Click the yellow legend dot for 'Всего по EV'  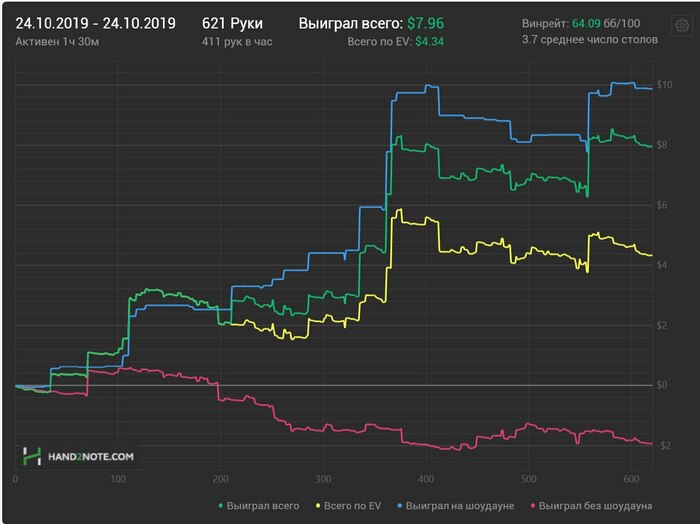[x=318, y=506]
